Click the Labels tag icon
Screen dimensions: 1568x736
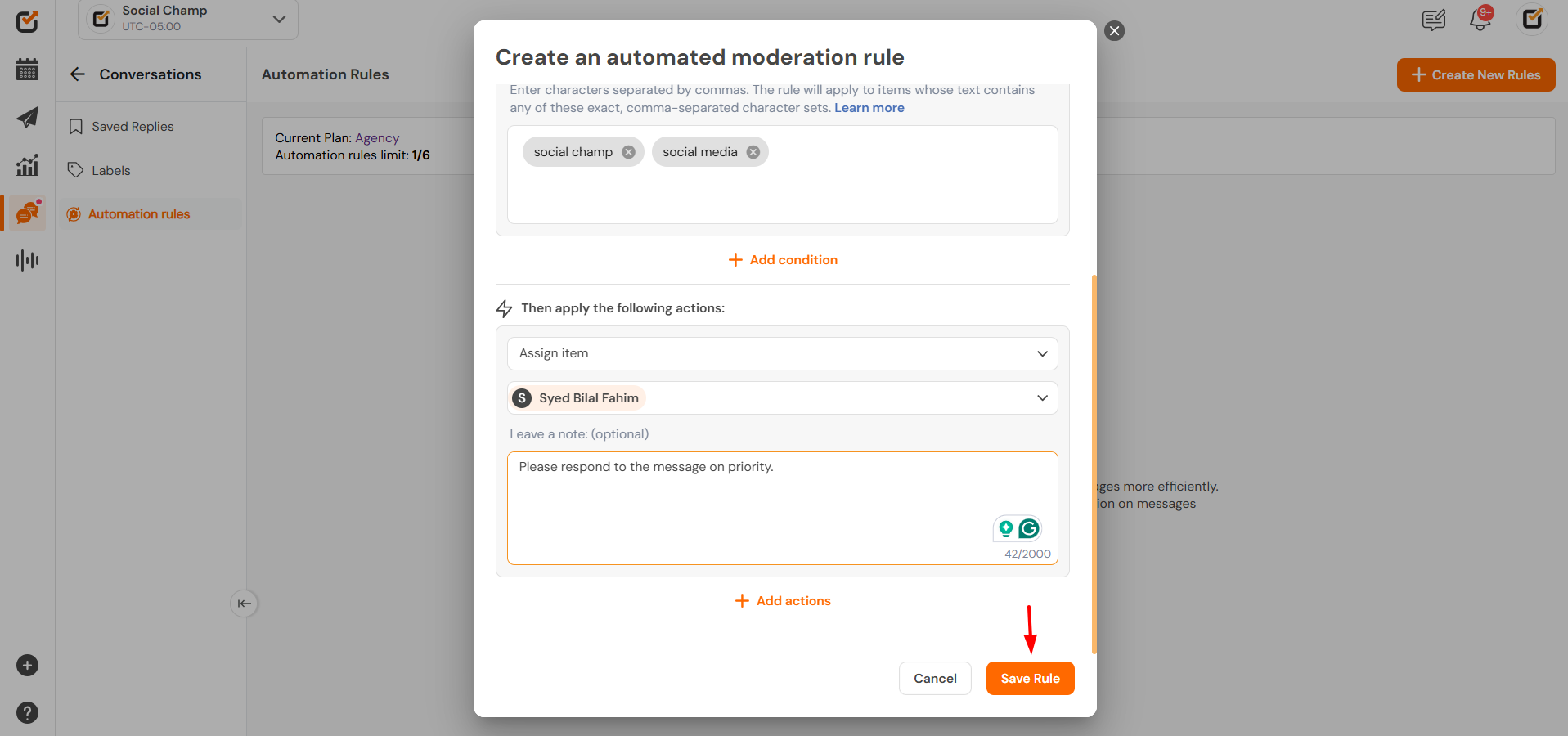[76, 170]
